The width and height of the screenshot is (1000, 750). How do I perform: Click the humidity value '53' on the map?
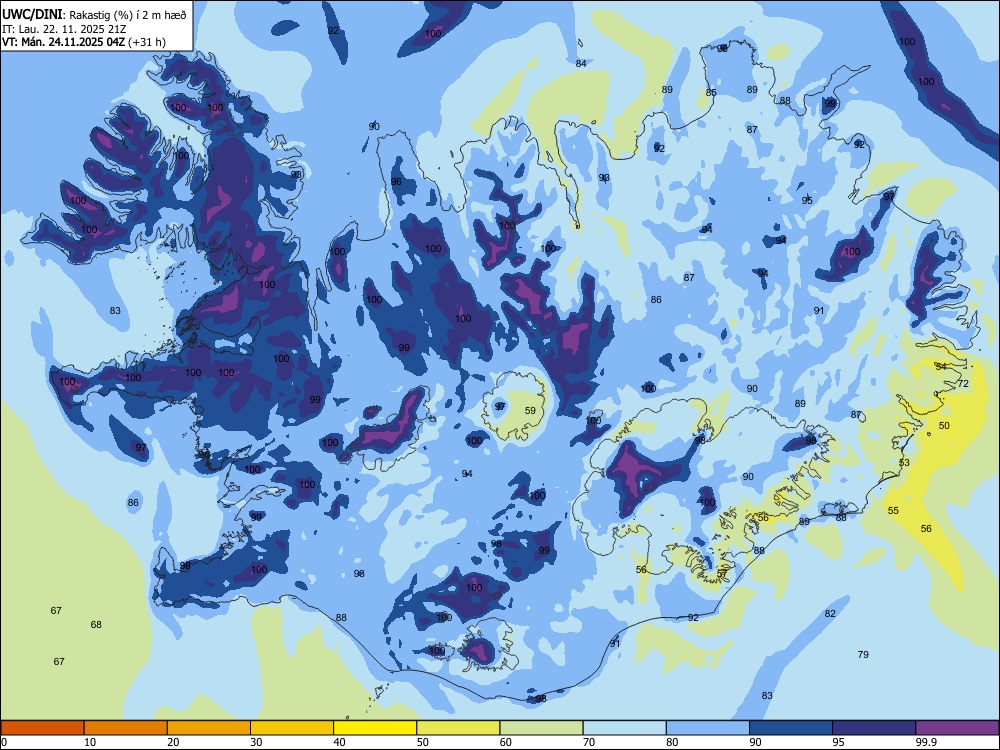[x=904, y=462]
